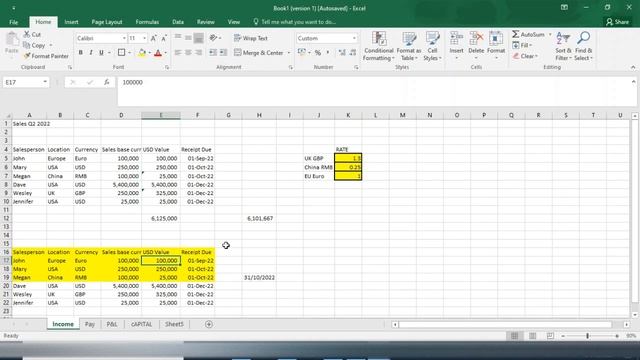This screenshot has height=360, width=640.
Task: Click the Paste icon
Action: (11, 40)
